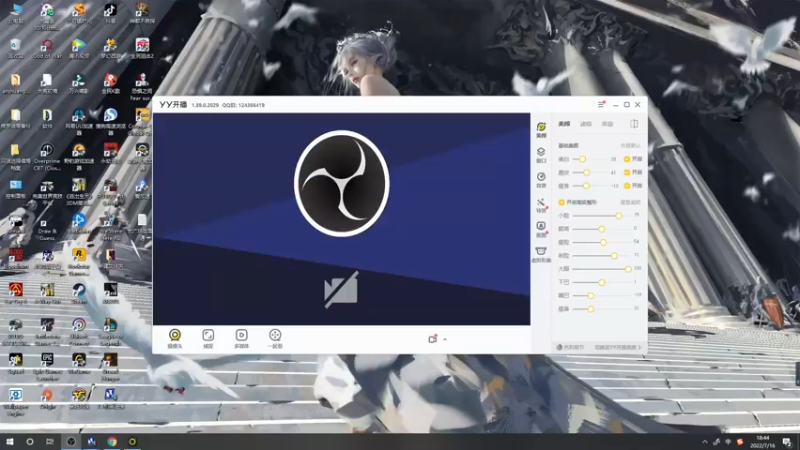Open the Wallpaper Engine desktop shortcut
Screen dimensions: 800x450
pyautogui.click(x=15, y=403)
